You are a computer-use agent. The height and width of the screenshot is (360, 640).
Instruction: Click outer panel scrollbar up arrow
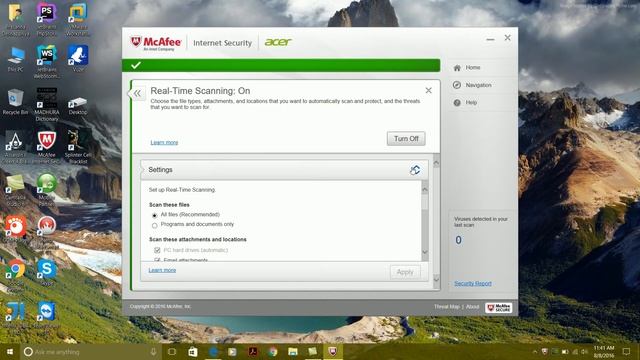tap(436, 163)
